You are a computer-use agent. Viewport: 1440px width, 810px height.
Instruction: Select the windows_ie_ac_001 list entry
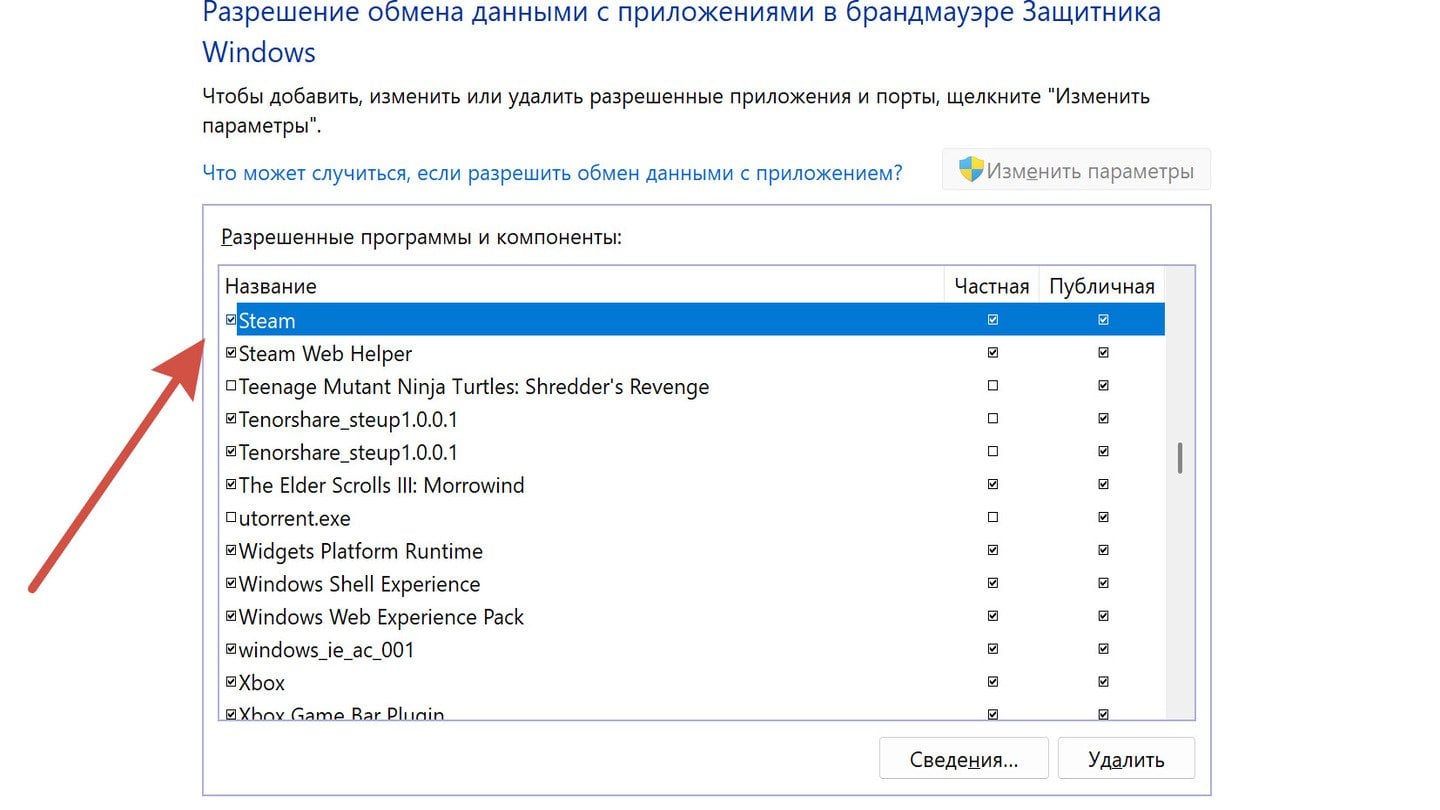(x=326, y=650)
